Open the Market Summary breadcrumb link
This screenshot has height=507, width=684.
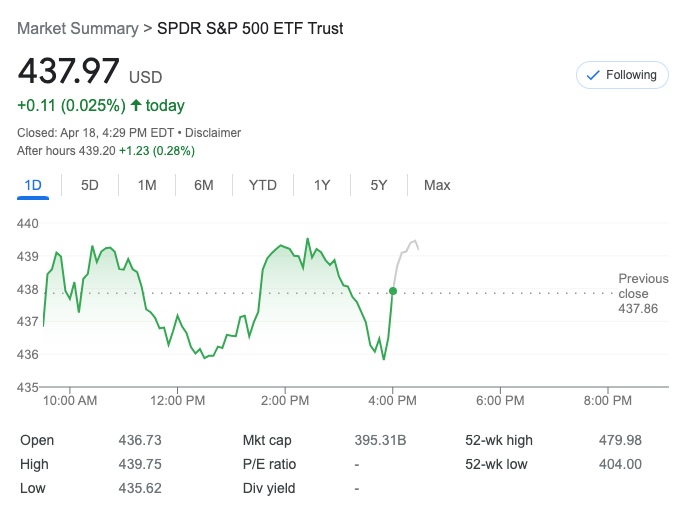pyautogui.click(x=78, y=28)
